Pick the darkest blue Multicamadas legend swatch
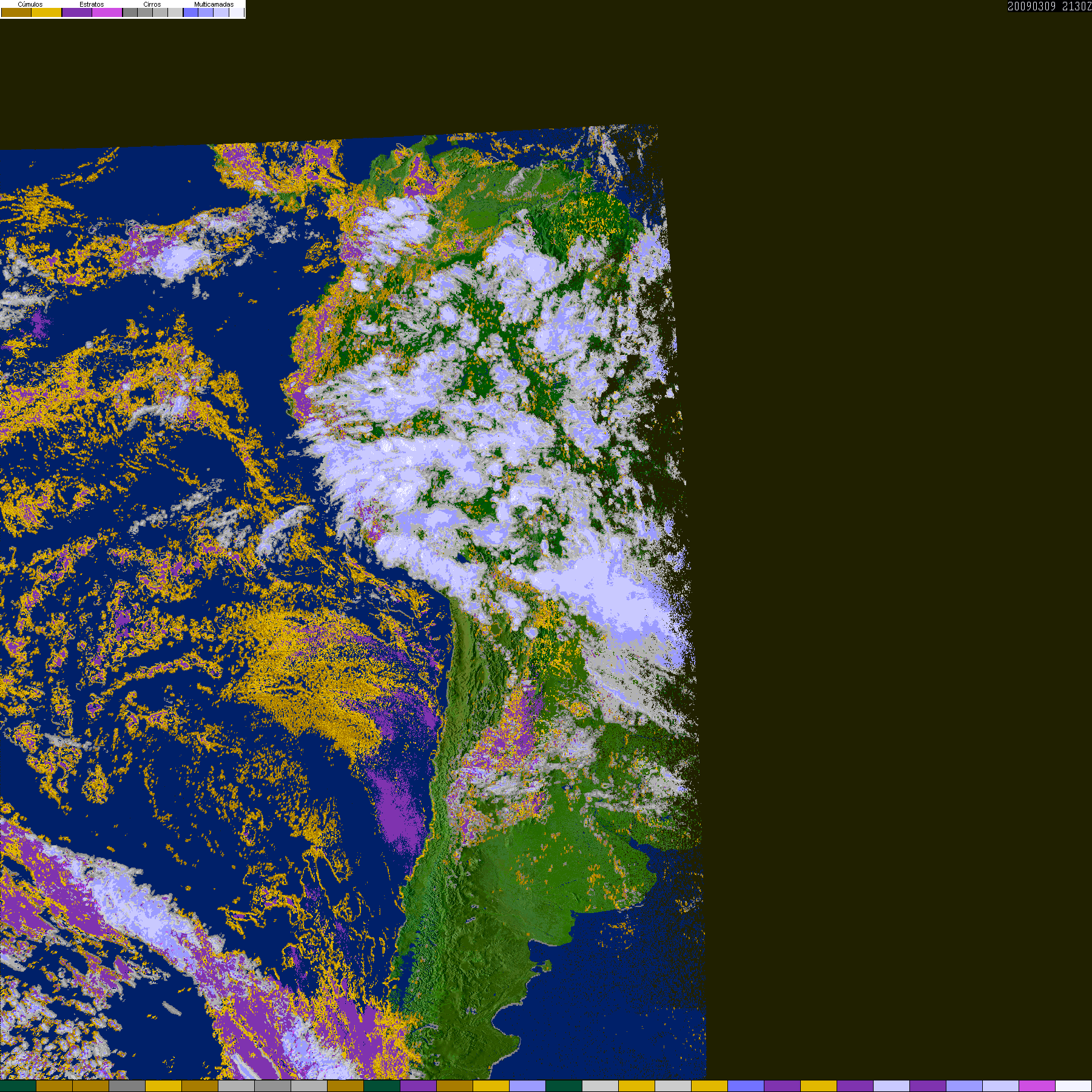The image size is (1092, 1092). (191, 12)
